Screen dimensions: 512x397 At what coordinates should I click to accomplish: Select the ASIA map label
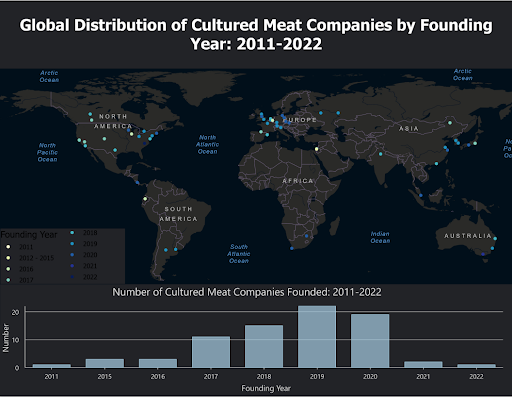tap(409, 129)
